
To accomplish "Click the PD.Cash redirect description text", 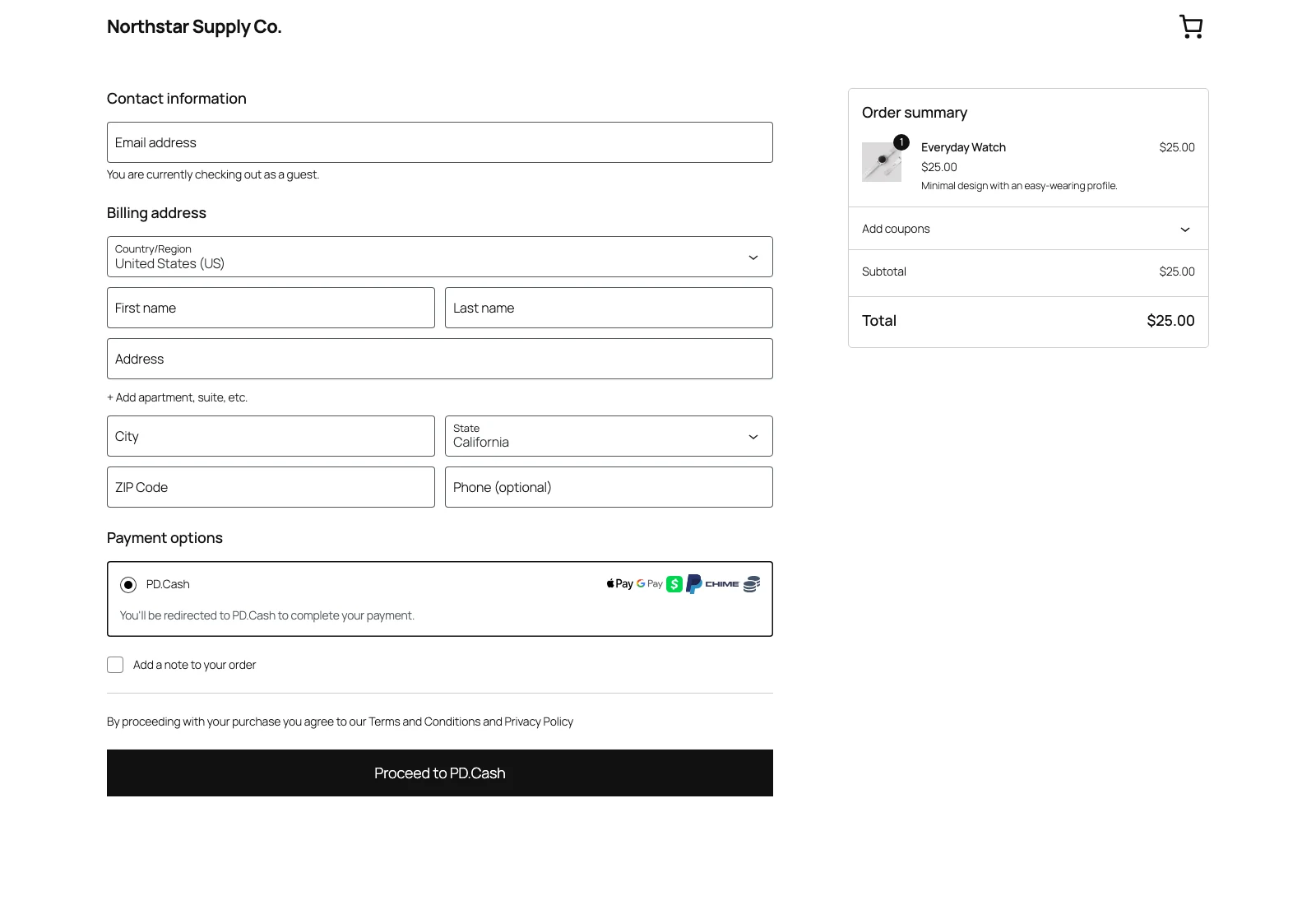I will click(267, 615).
